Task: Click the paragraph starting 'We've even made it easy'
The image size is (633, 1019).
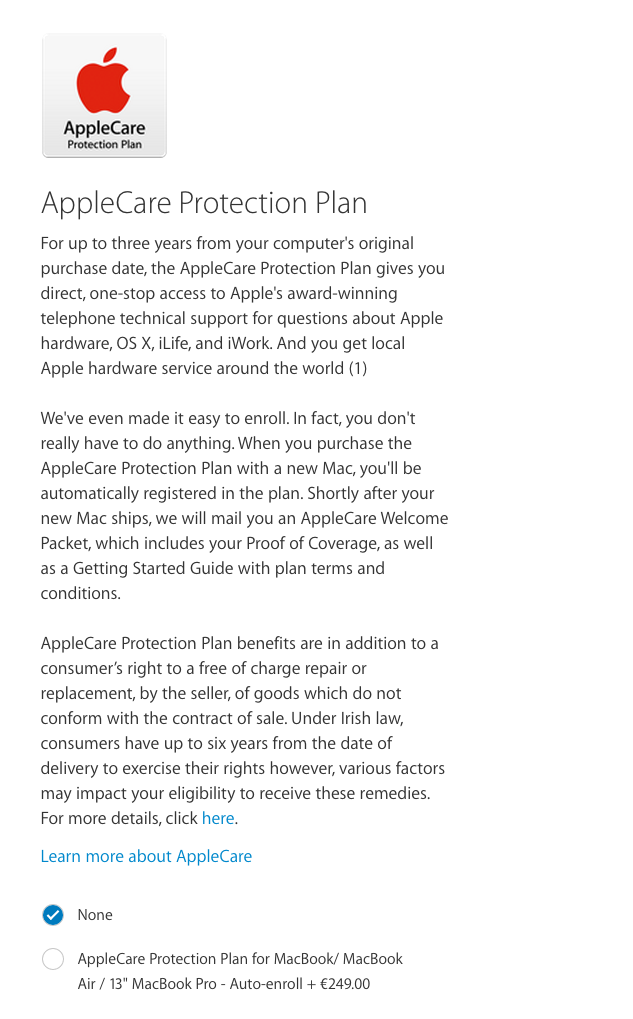Action: point(244,506)
